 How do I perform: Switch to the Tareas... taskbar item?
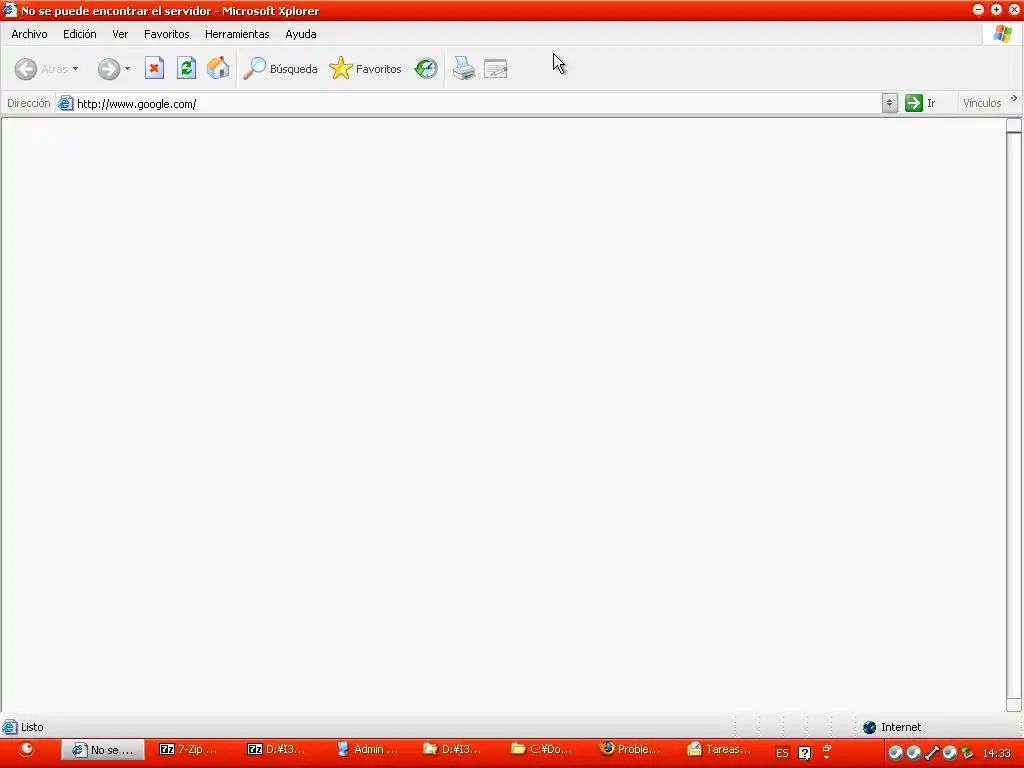click(x=719, y=750)
